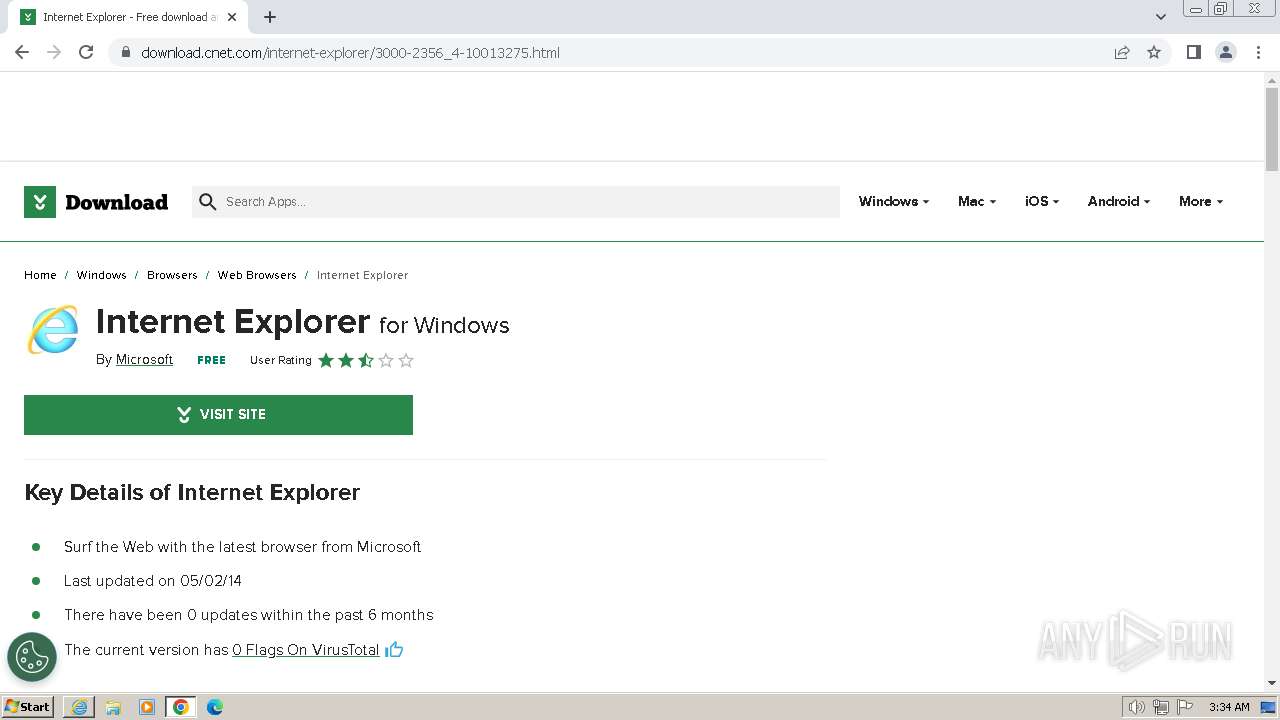Viewport: 1280px width, 720px height.
Task: Click the Internet Explorer app logo
Action: (x=53, y=330)
